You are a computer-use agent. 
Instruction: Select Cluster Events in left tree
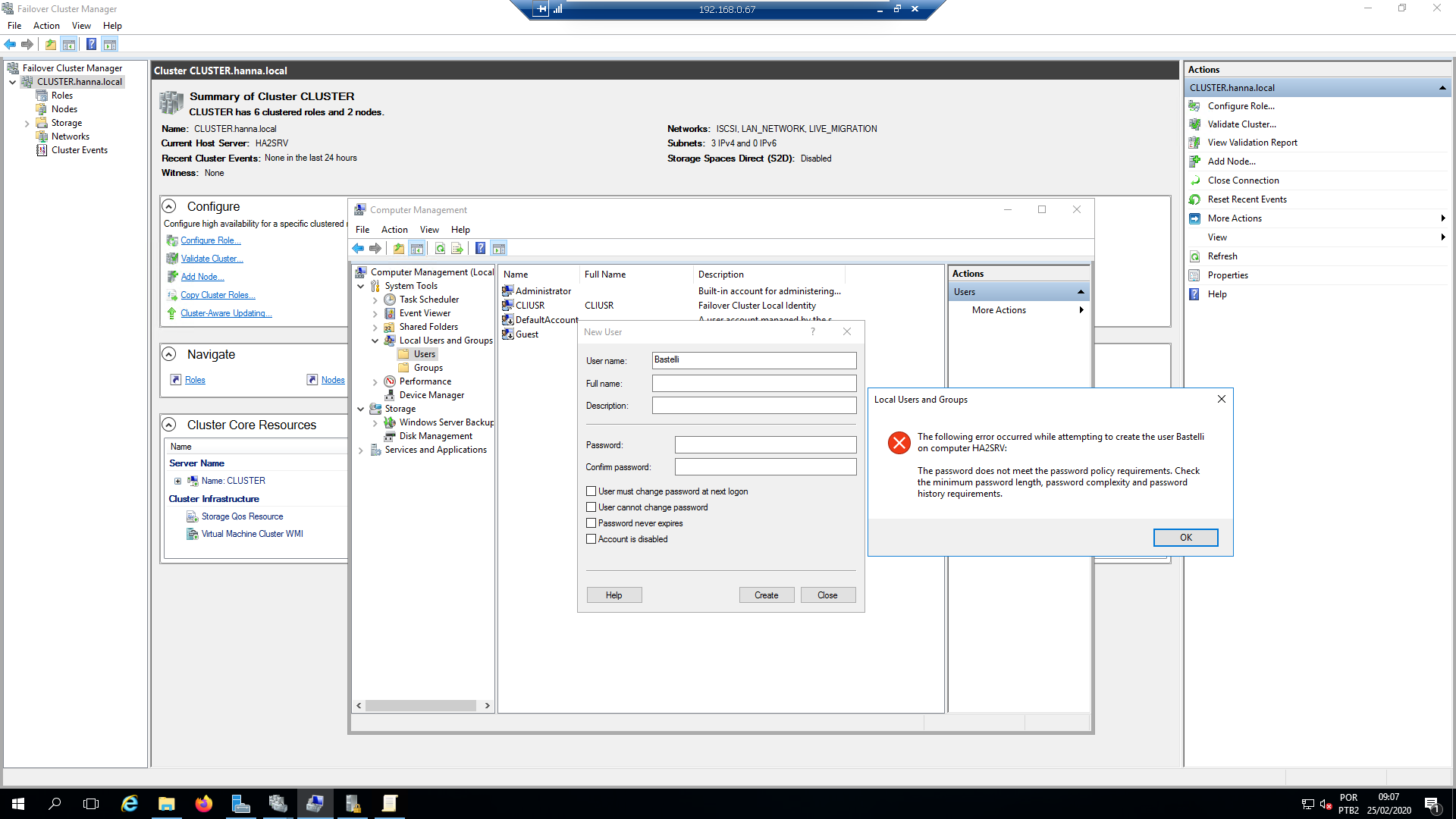coord(79,150)
